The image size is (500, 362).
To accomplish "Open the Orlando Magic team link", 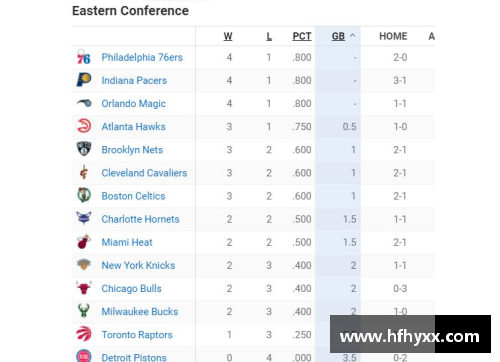I will [x=133, y=104].
